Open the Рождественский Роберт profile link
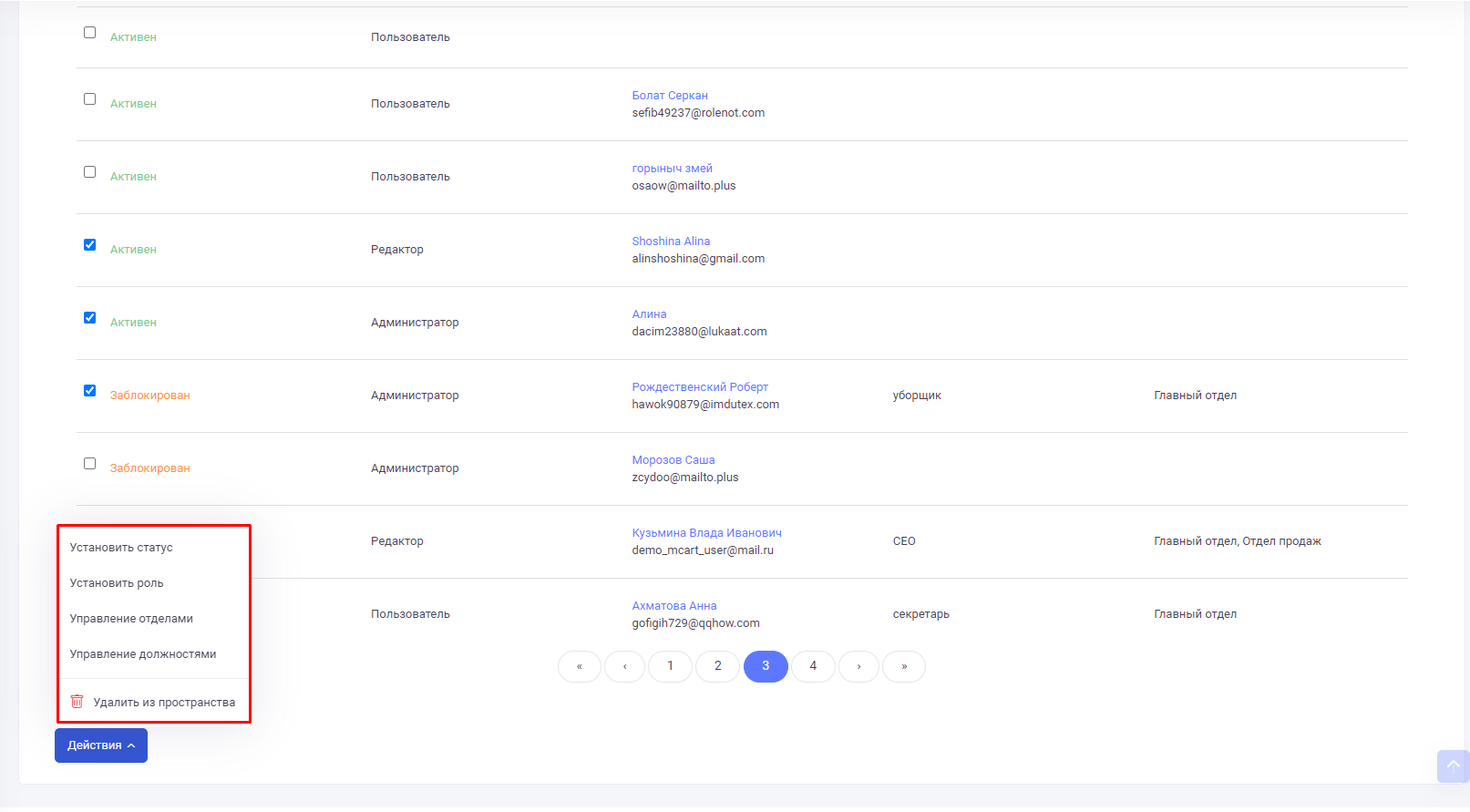Screen dimensions: 1470x812 coord(700,387)
